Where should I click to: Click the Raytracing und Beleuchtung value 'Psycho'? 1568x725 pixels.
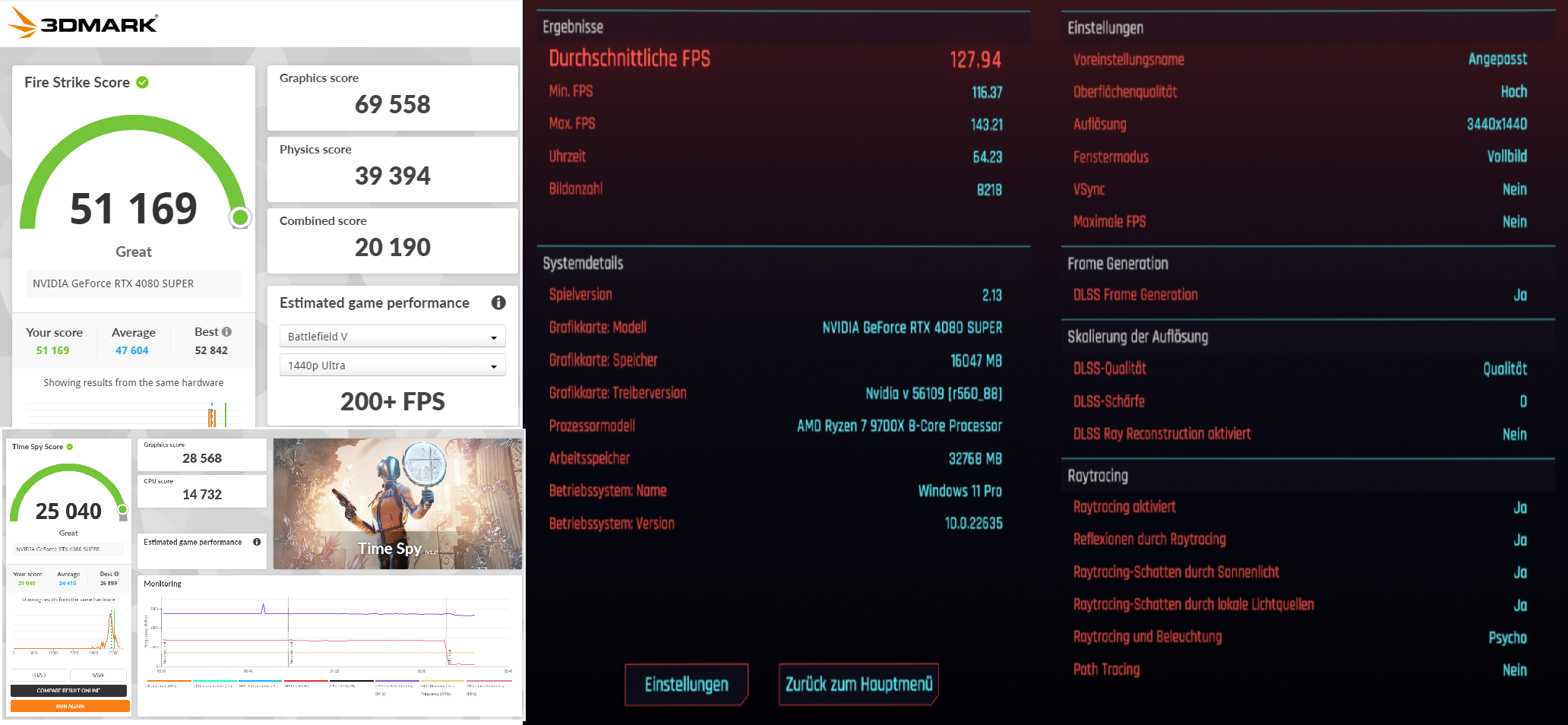(x=1507, y=638)
